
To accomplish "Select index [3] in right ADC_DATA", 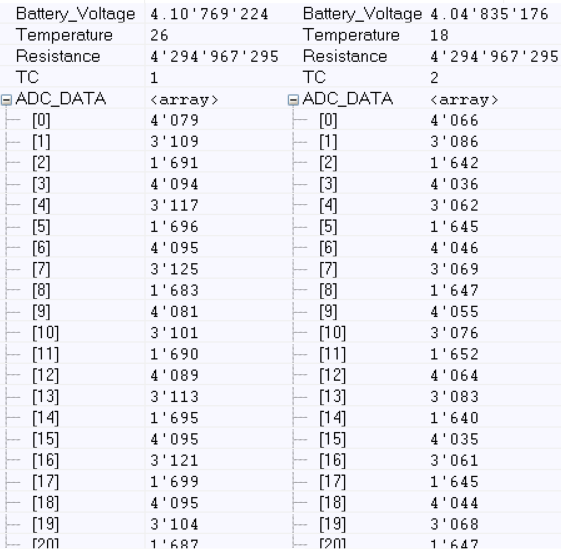I will pos(328,184).
